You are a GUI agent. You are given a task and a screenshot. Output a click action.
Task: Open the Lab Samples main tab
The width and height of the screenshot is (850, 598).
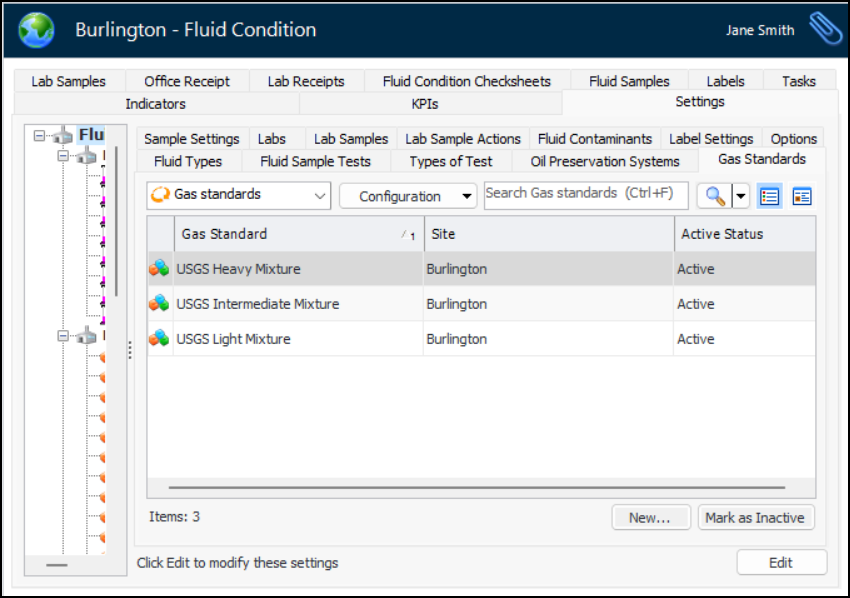[x=68, y=81]
